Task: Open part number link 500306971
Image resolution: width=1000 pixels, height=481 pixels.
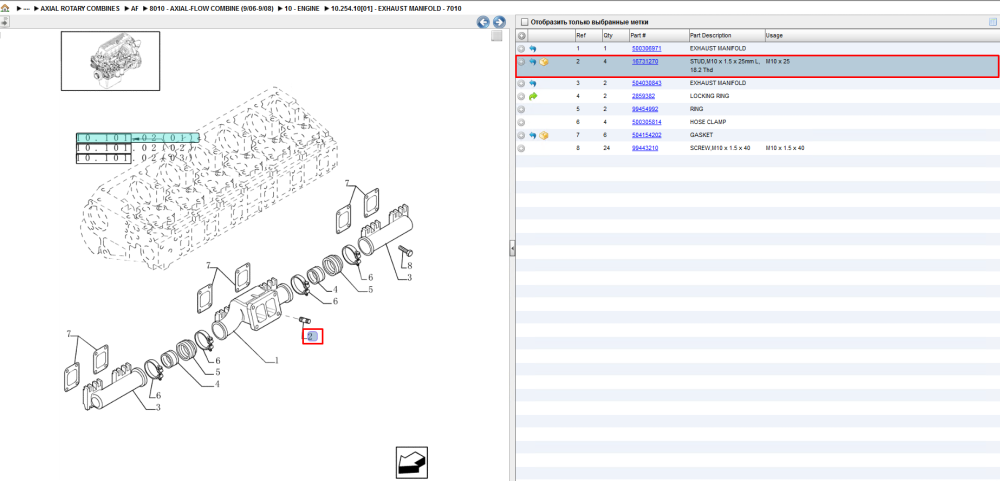Action: click(646, 48)
